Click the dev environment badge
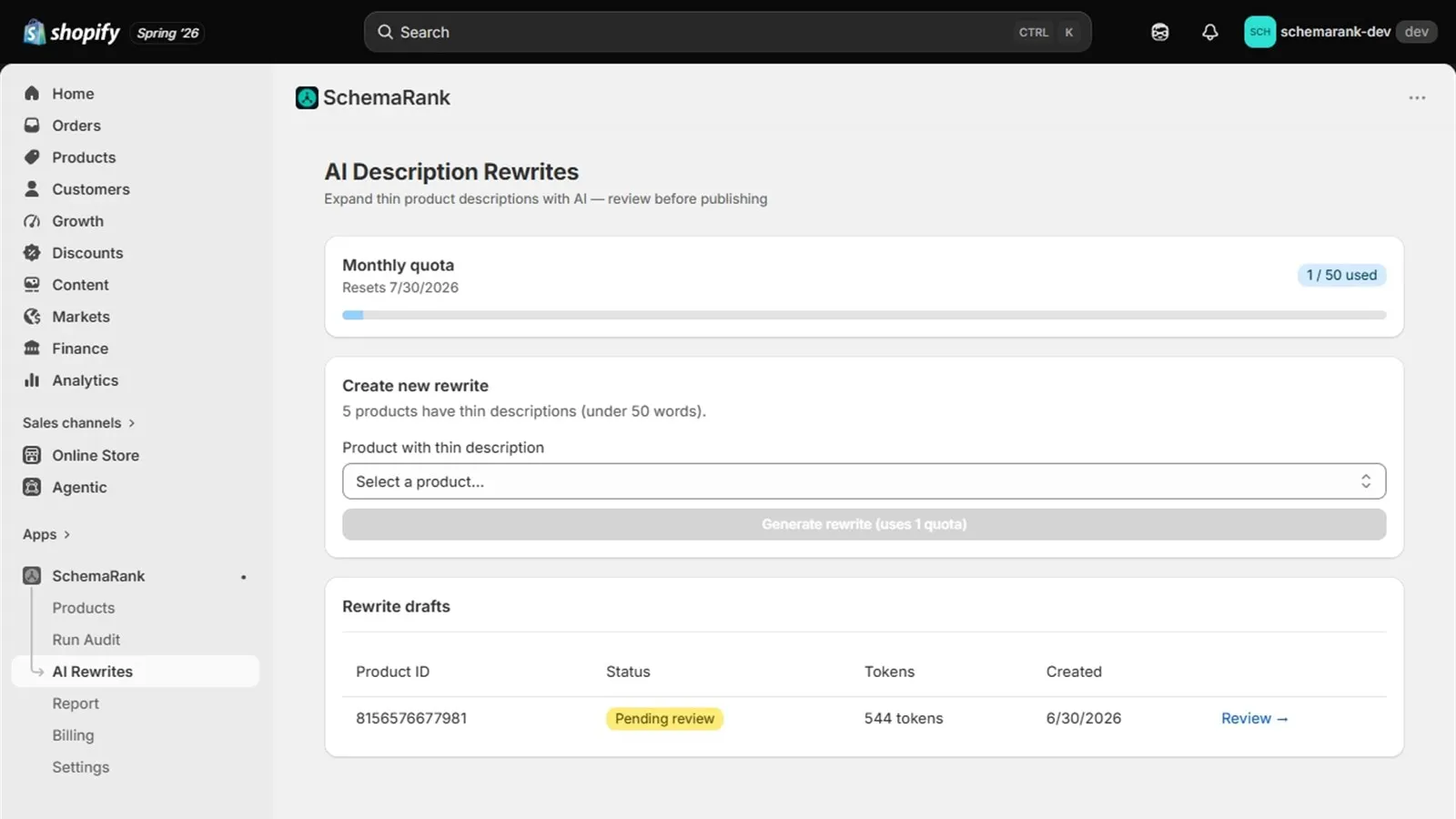 1416,32
